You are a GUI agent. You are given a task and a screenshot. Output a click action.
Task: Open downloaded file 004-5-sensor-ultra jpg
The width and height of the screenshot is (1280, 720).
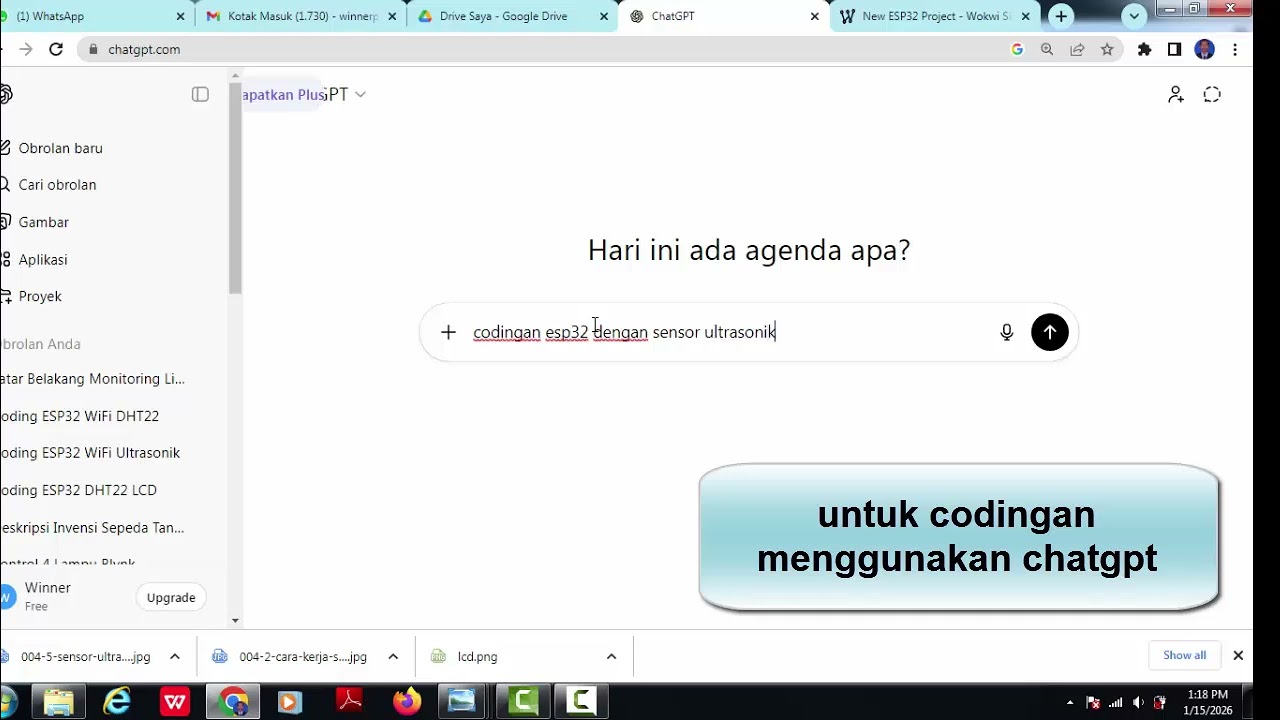coord(84,656)
